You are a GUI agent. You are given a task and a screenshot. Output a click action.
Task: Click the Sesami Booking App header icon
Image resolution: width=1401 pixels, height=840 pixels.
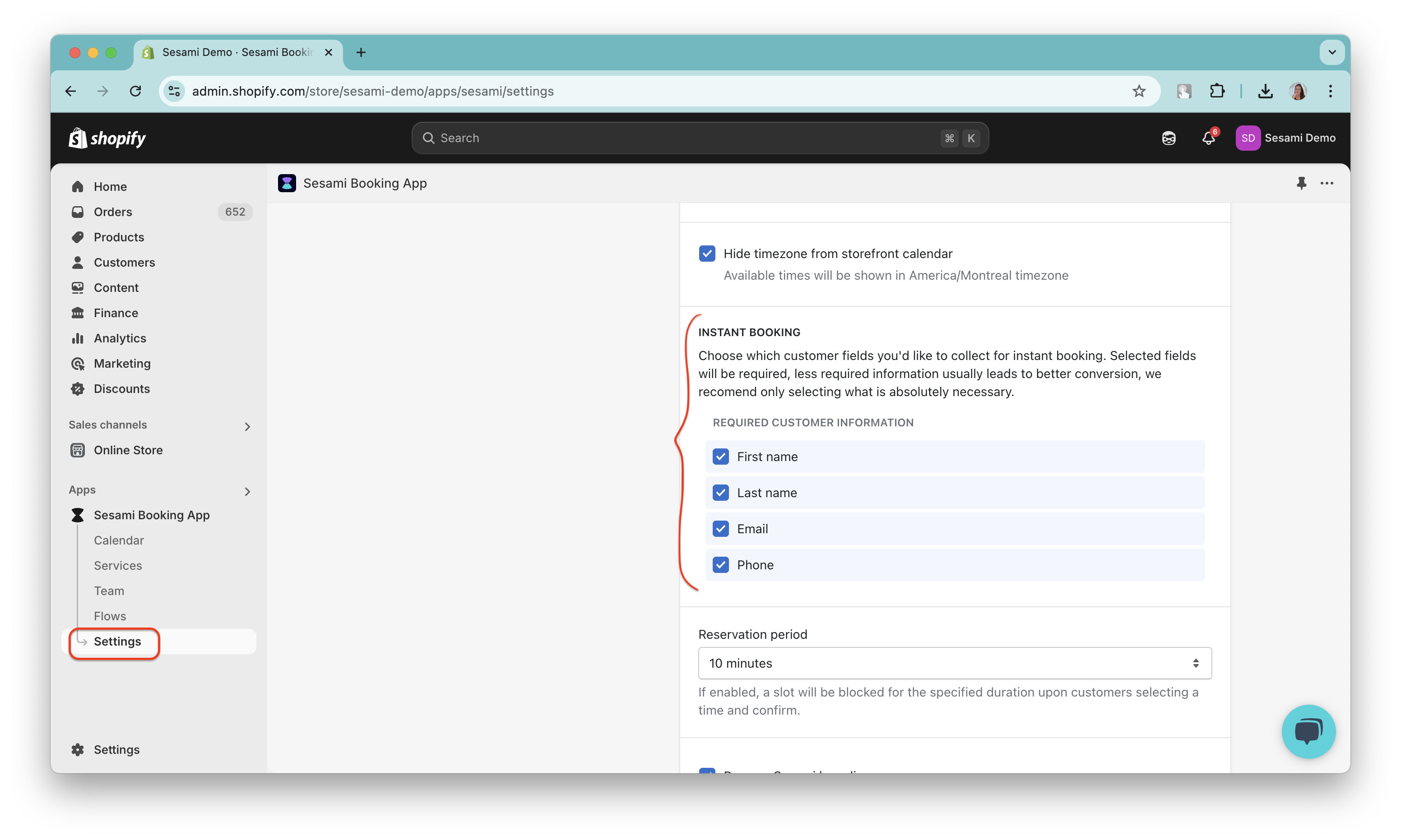point(287,184)
